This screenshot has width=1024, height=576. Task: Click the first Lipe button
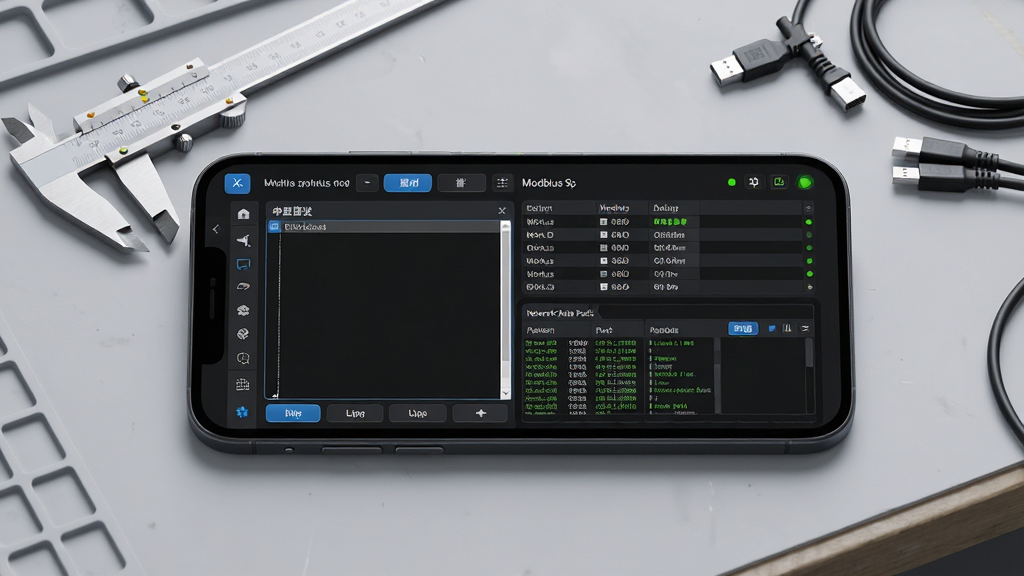pyautogui.click(x=355, y=413)
